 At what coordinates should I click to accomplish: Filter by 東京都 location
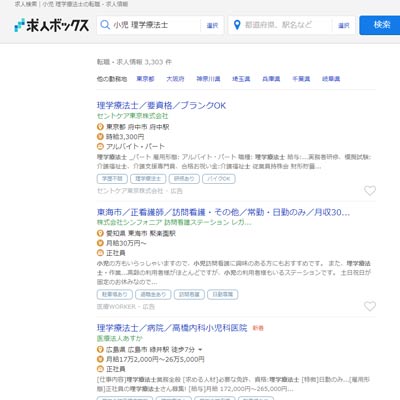(x=145, y=79)
